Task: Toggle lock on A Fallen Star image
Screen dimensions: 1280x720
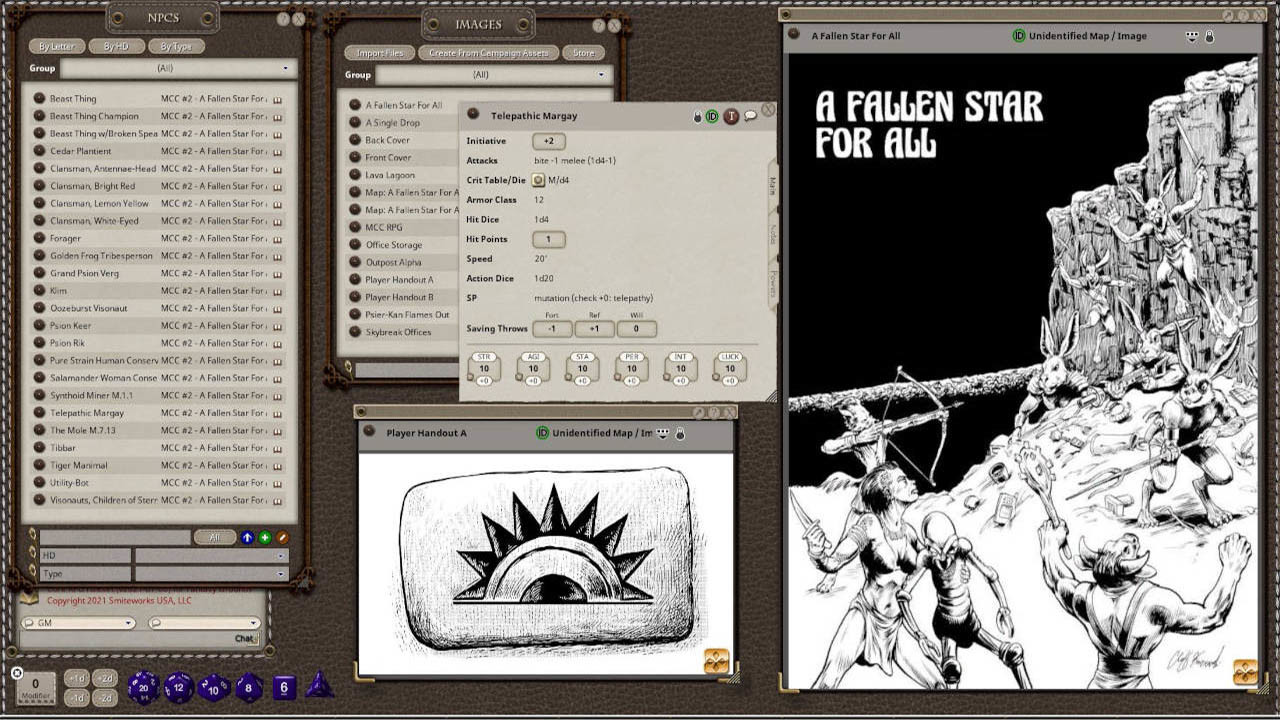Action: tap(1209, 37)
